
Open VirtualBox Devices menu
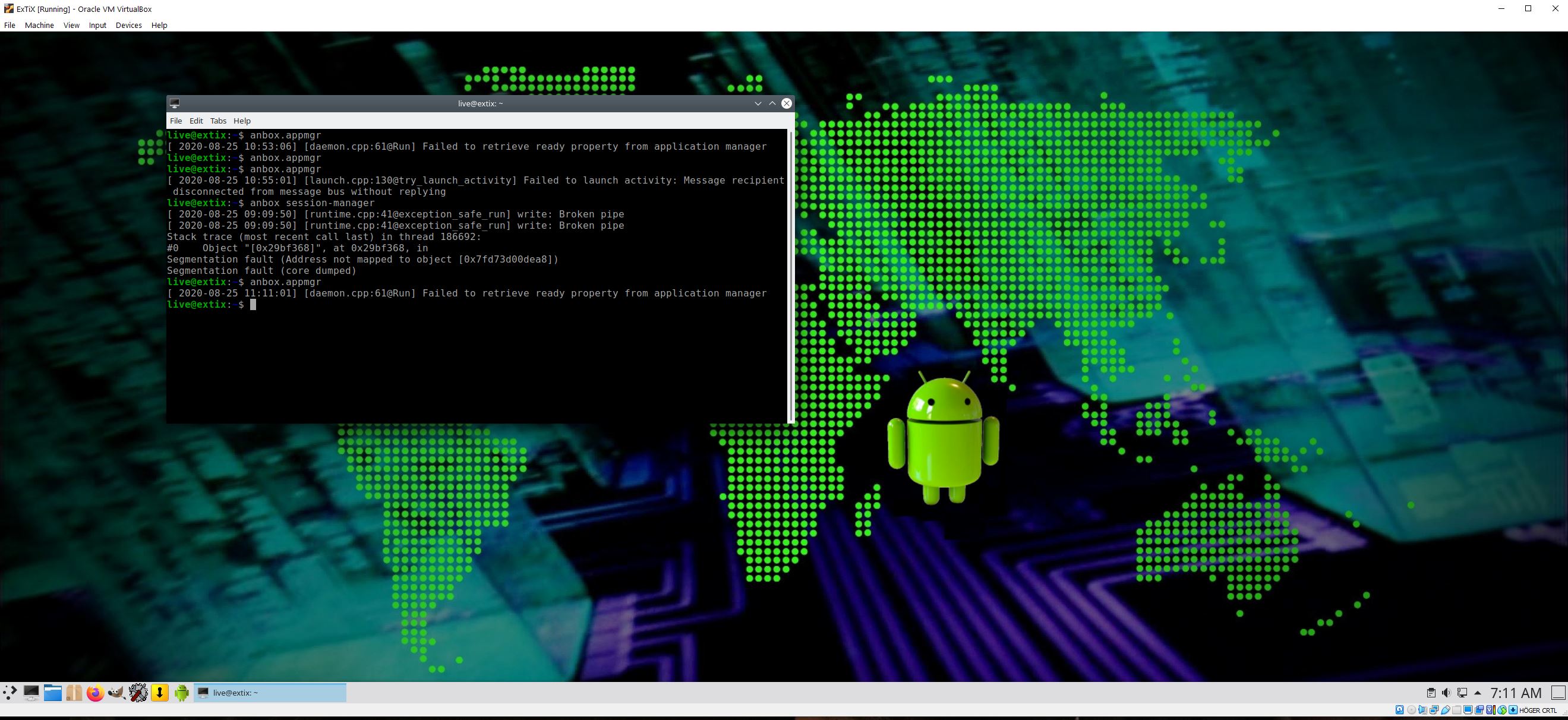point(128,25)
